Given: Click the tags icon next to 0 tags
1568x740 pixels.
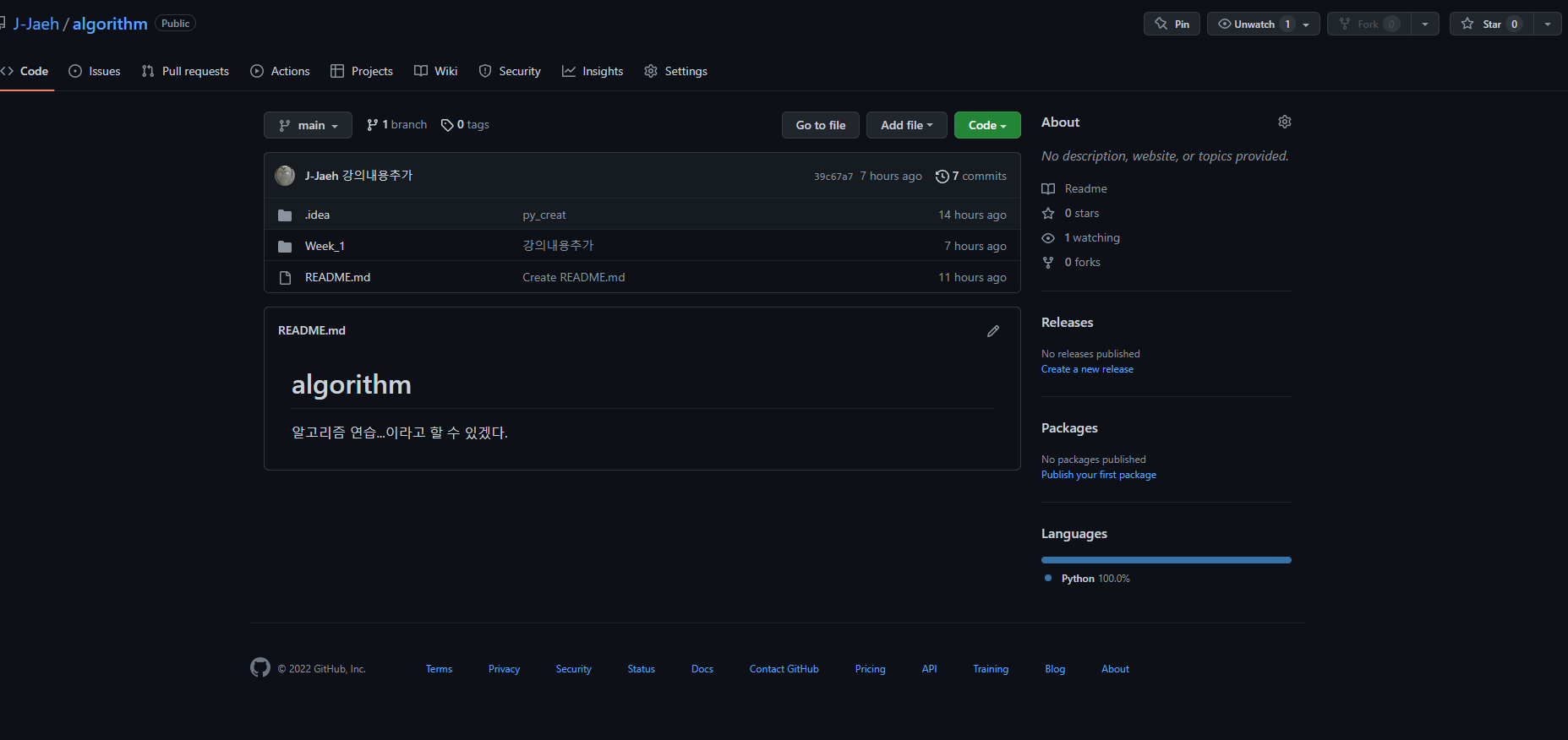Looking at the screenshot, I should [x=447, y=125].
